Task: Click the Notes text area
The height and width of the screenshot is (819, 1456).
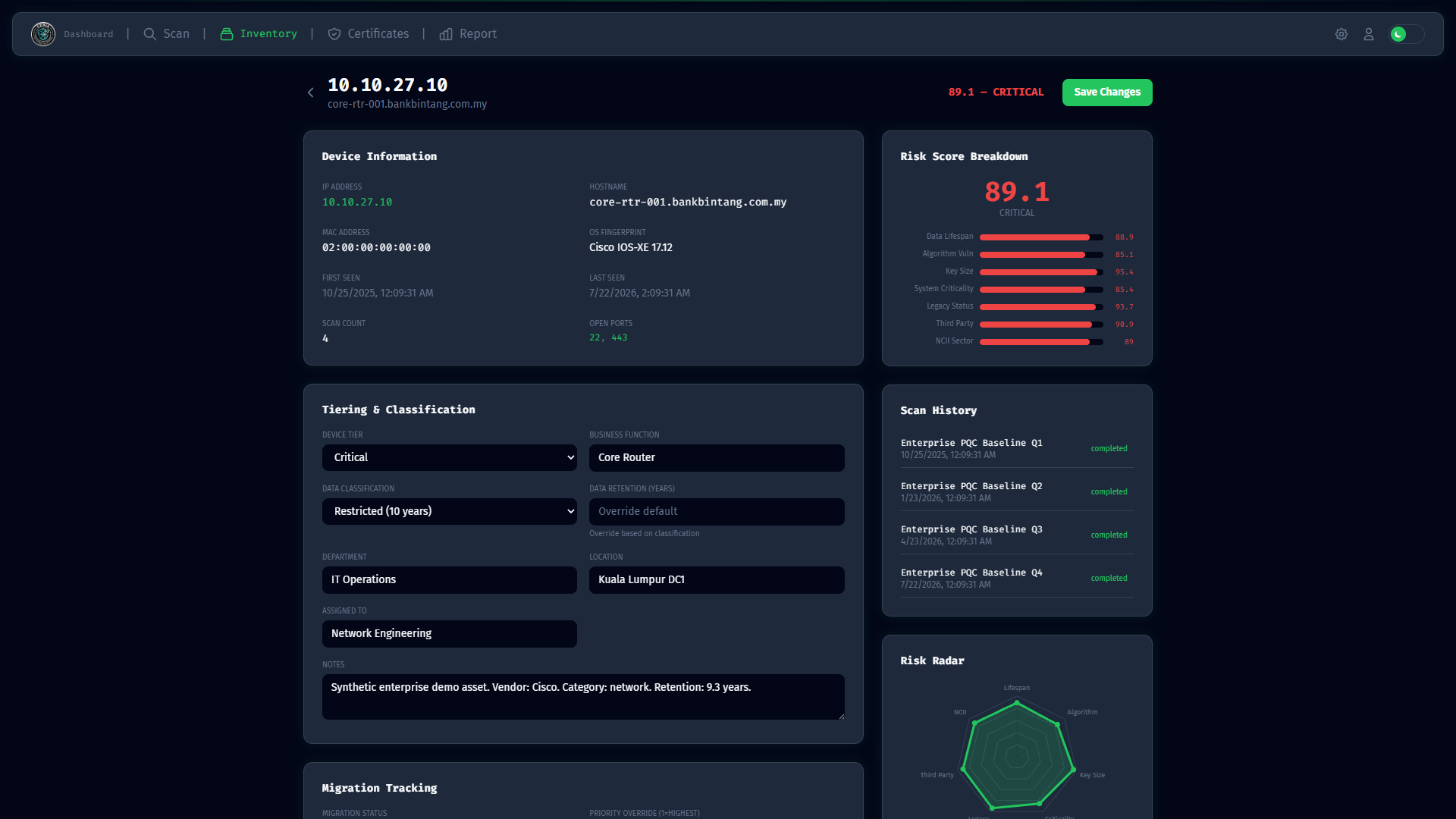Action: pyautogui.click(x=583, y=697)
